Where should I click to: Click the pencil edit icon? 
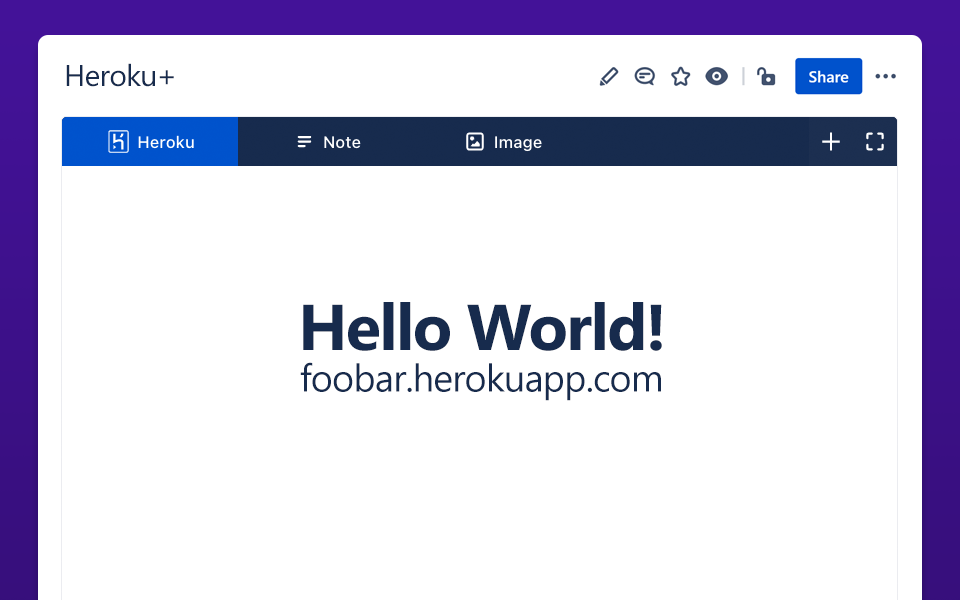click(609, 77)
